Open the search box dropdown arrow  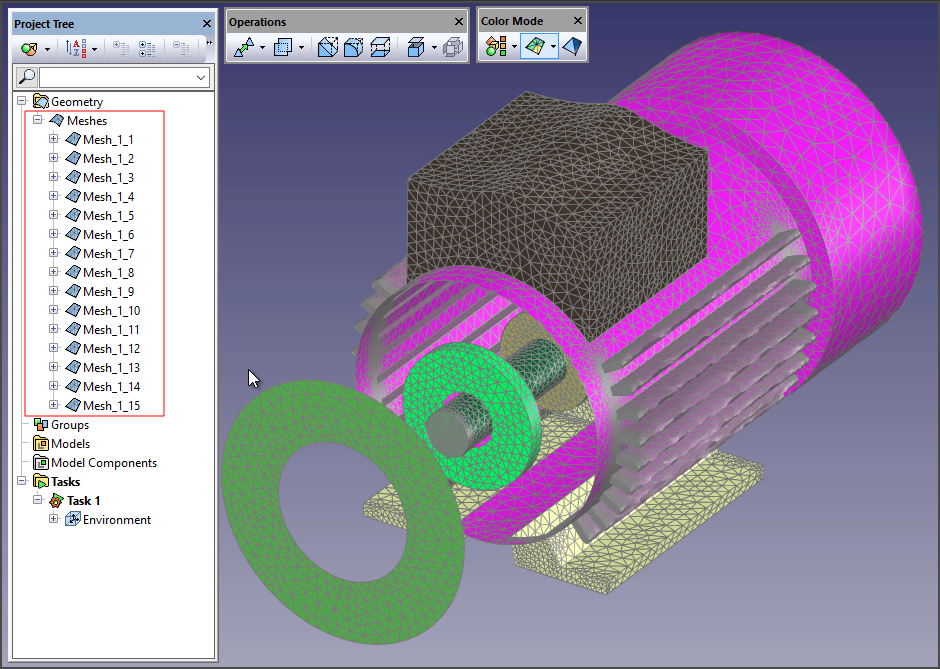[202, 77]
